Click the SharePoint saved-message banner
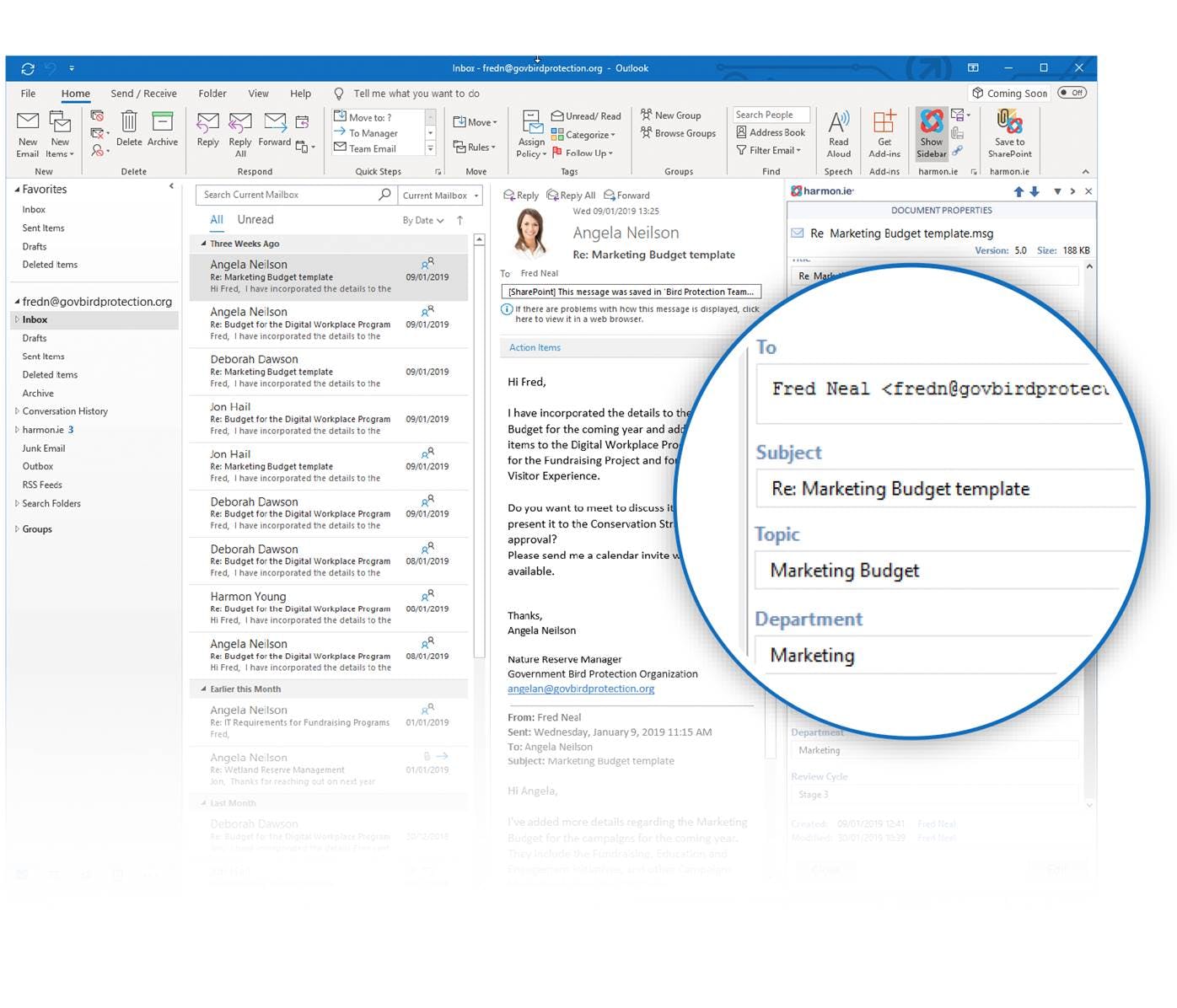1177x1008 pixels. tap(631, 292)
